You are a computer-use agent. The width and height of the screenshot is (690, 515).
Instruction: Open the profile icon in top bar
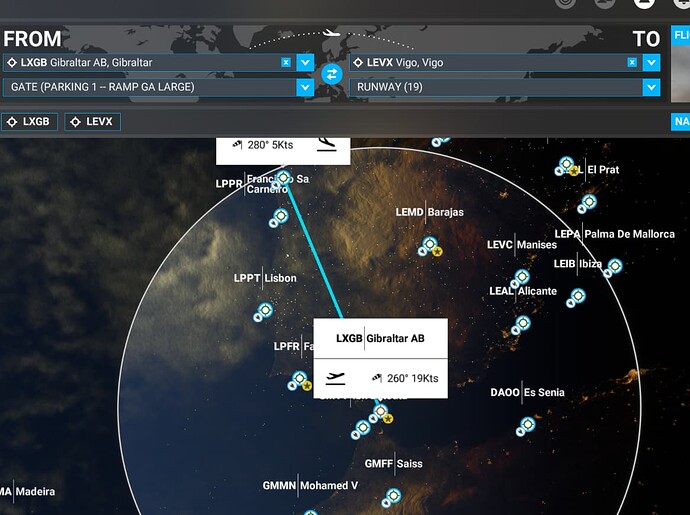pyautogui.click(x=644, y=4)
